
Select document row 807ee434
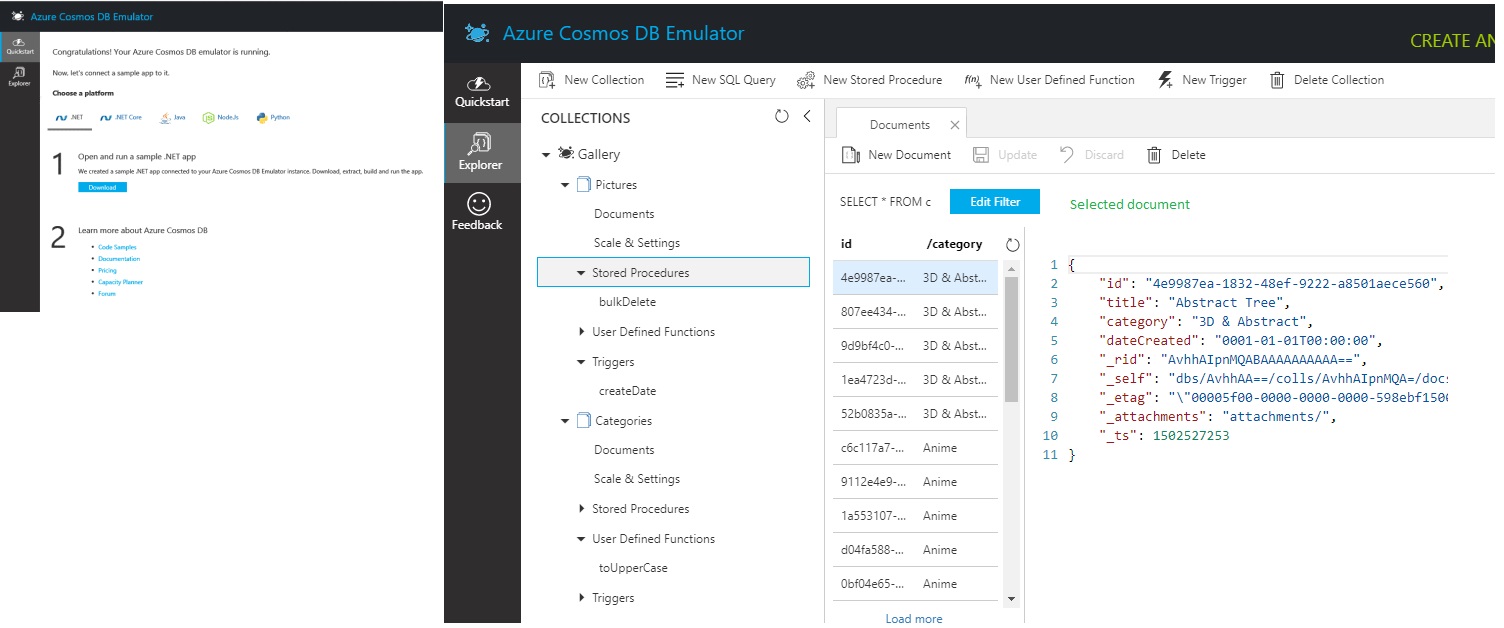click(x=915, y=312)
